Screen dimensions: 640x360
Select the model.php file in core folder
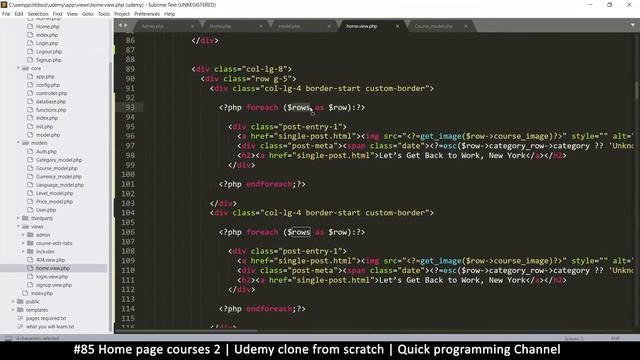point(48,135)
